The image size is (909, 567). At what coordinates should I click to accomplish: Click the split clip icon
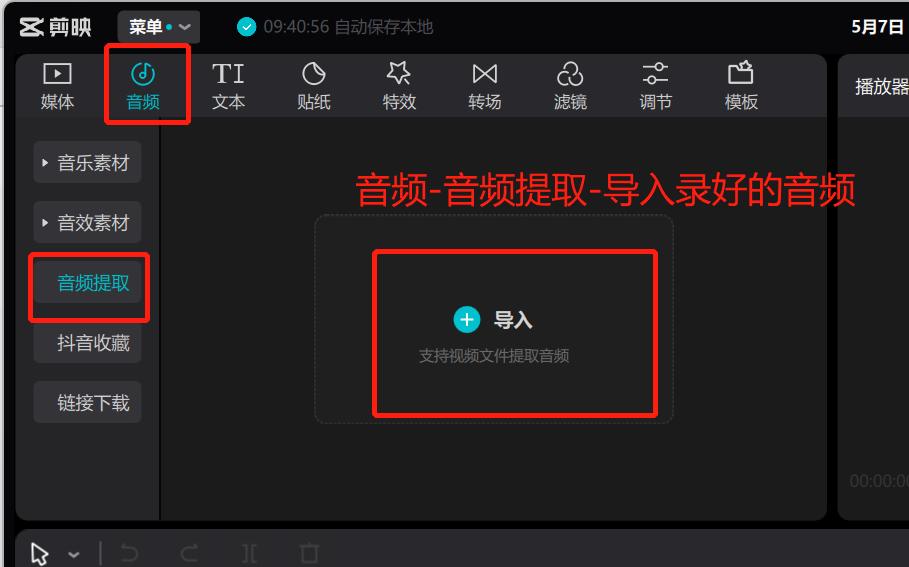click(249, 554)
